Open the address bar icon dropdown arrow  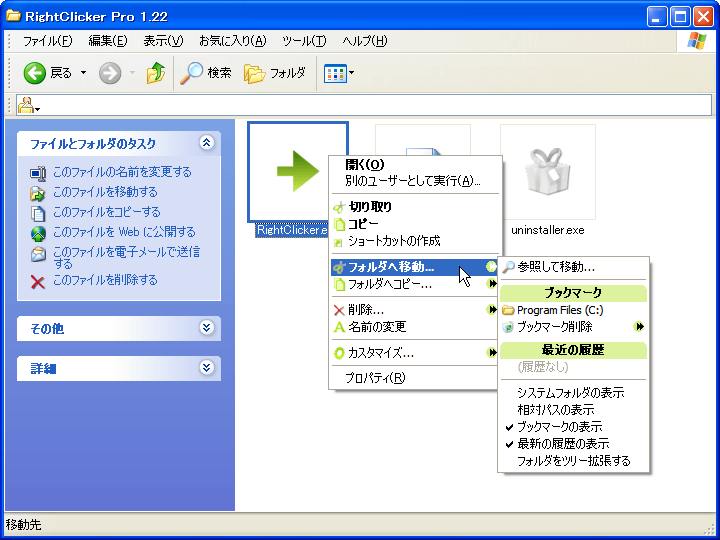click(x=38, y=110)
